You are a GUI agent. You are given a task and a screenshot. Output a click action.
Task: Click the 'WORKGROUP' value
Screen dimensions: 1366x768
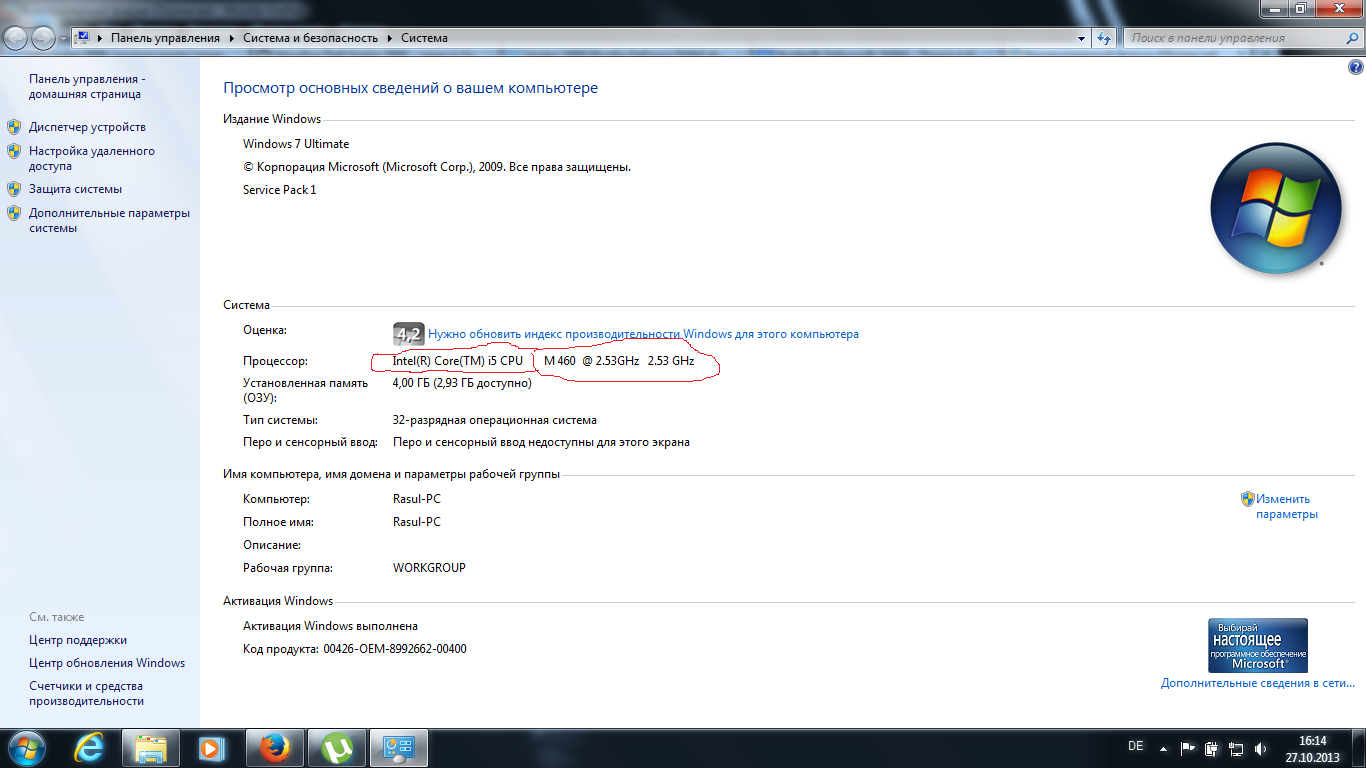tap(429, 568)
